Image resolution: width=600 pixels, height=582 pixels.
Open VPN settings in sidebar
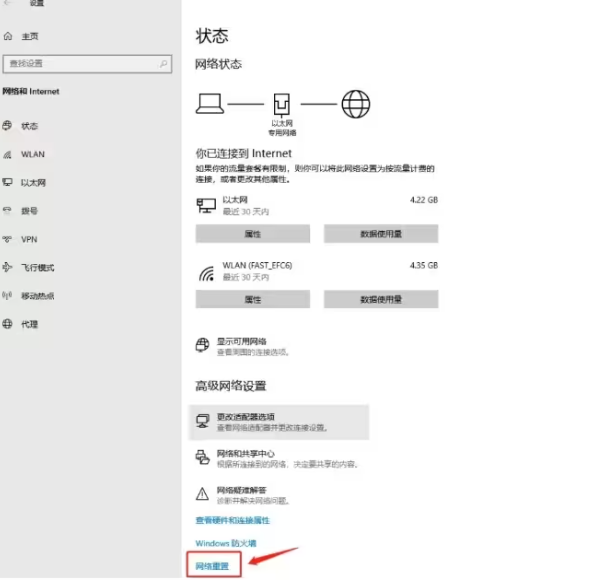tap(29, 240)
